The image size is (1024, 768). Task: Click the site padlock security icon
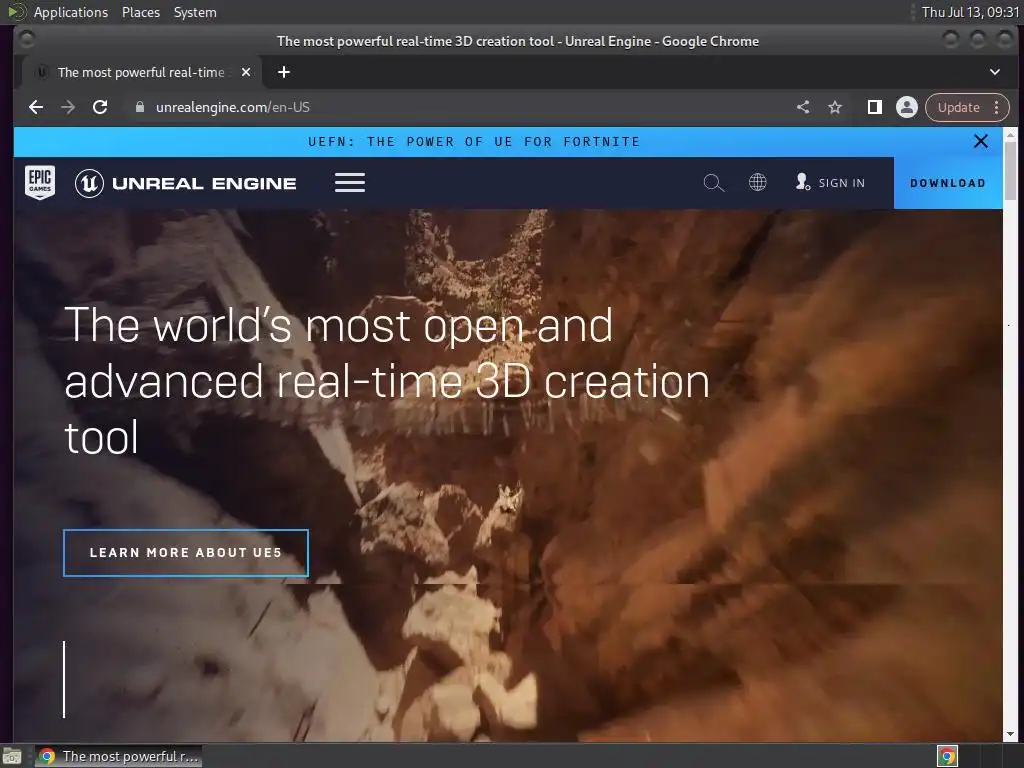pyautogui.click(x=139, y=107)
